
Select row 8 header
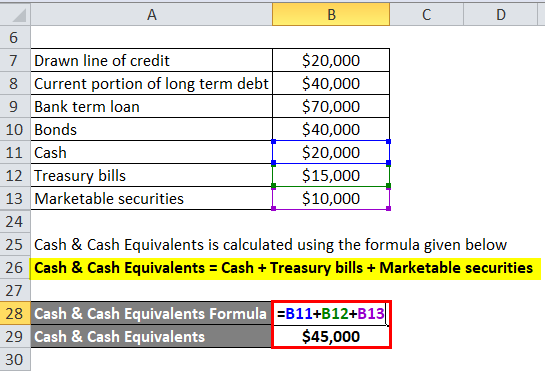pyautogui.click(x=15, y=83)
